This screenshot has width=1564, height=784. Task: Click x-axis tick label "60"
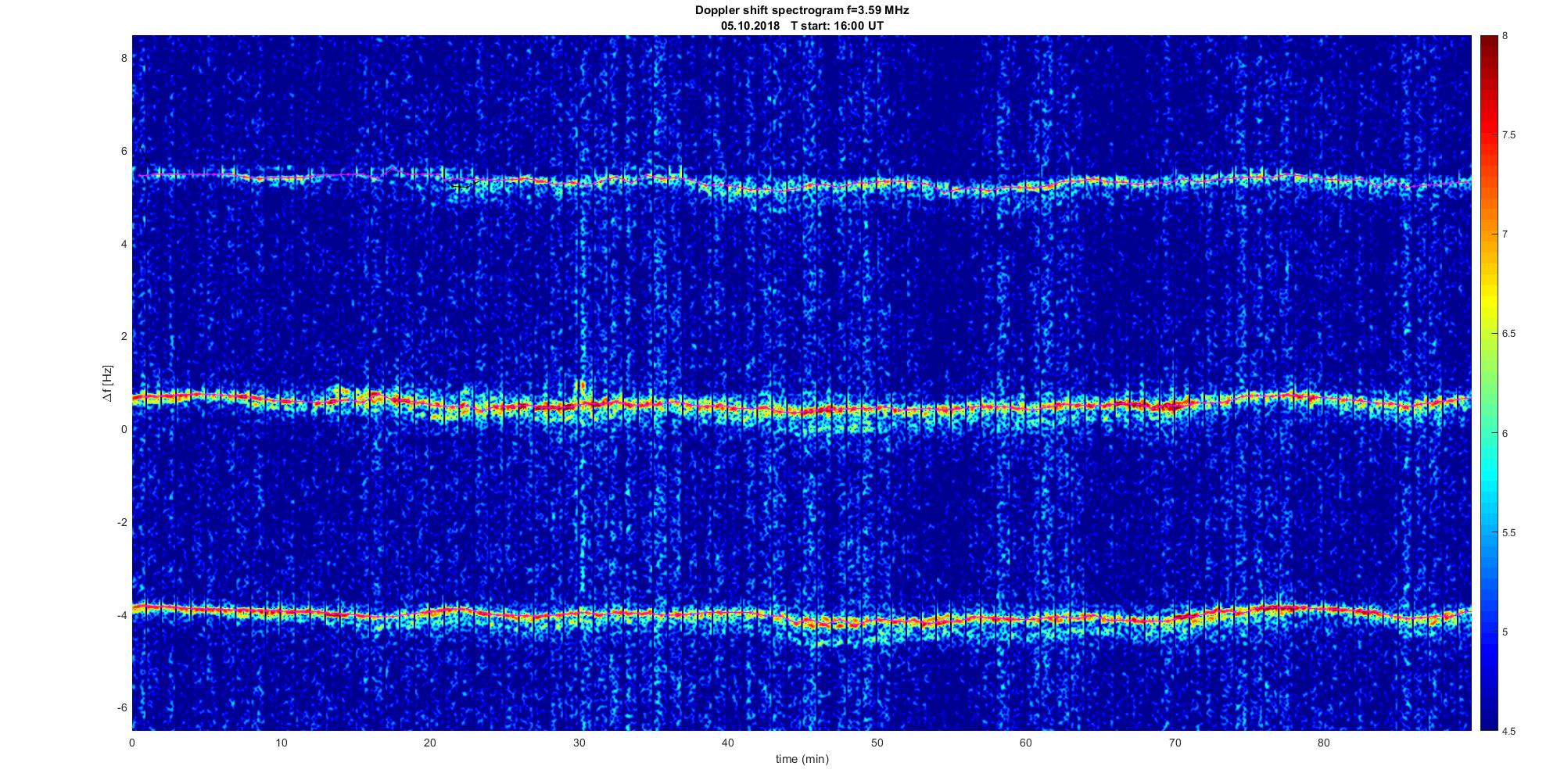click(1026, 743)
